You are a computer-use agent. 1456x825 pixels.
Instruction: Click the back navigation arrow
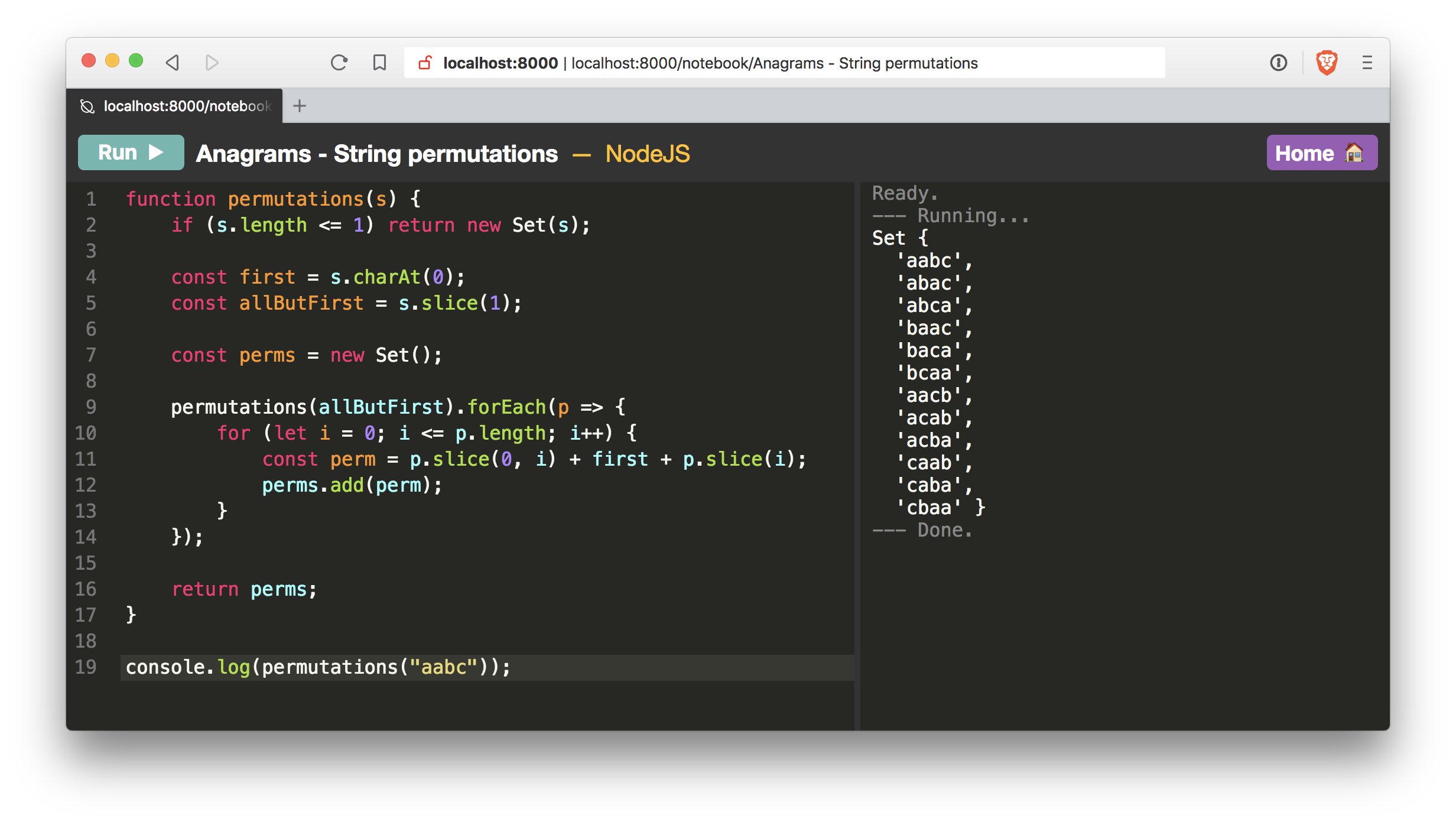coord(172,62)
